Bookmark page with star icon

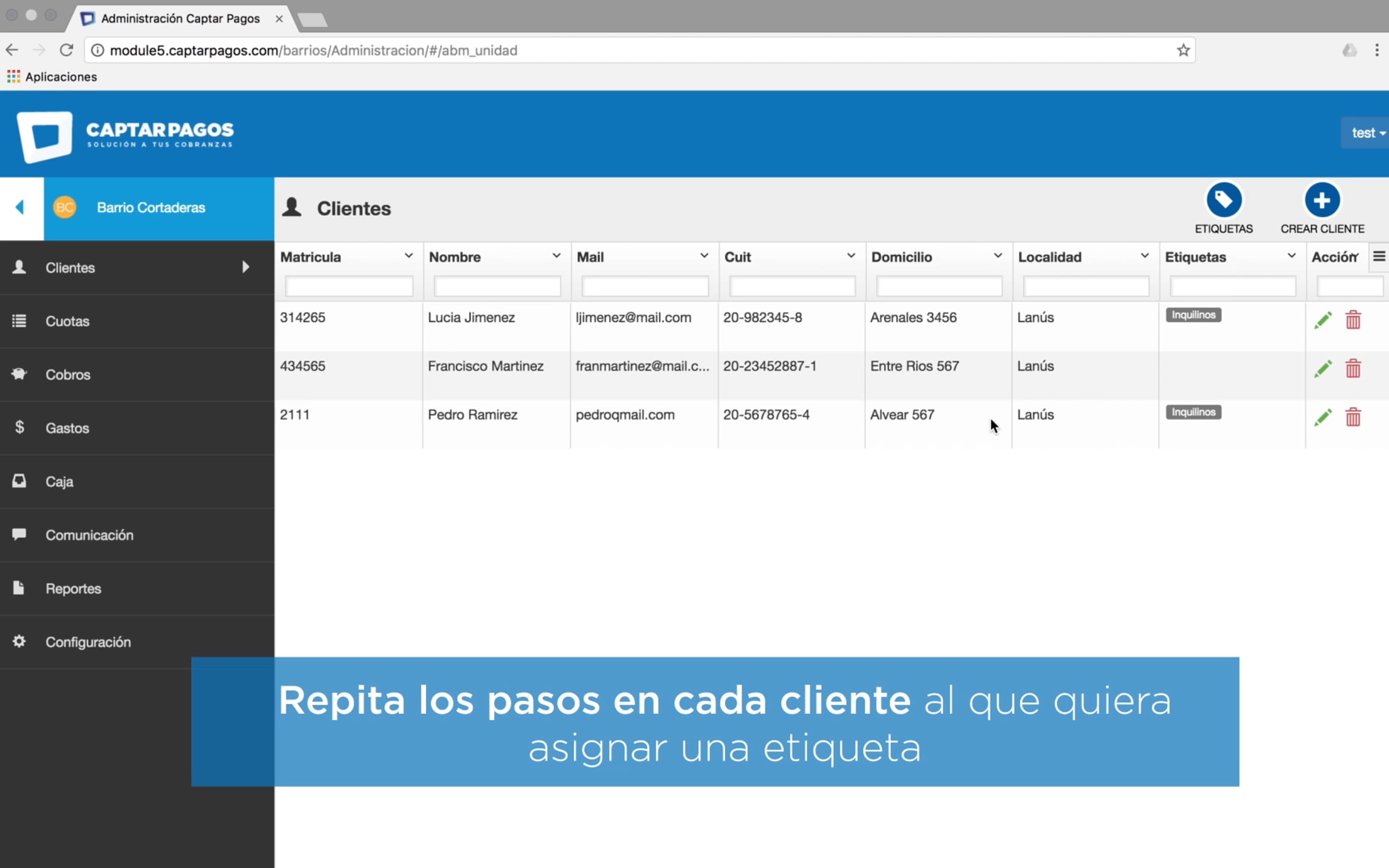[x=1183, y=50]
